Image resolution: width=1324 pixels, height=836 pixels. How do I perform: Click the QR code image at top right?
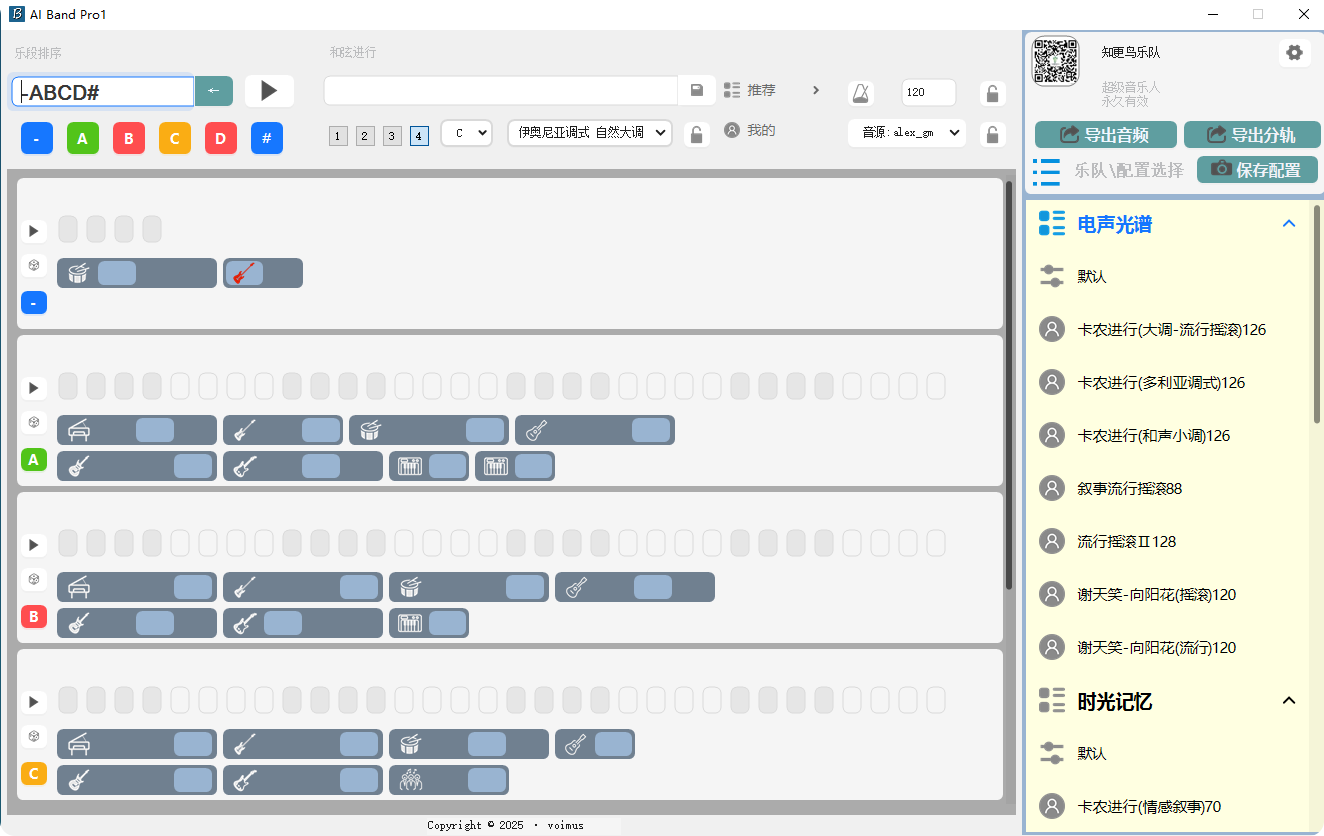point(1055,61)
